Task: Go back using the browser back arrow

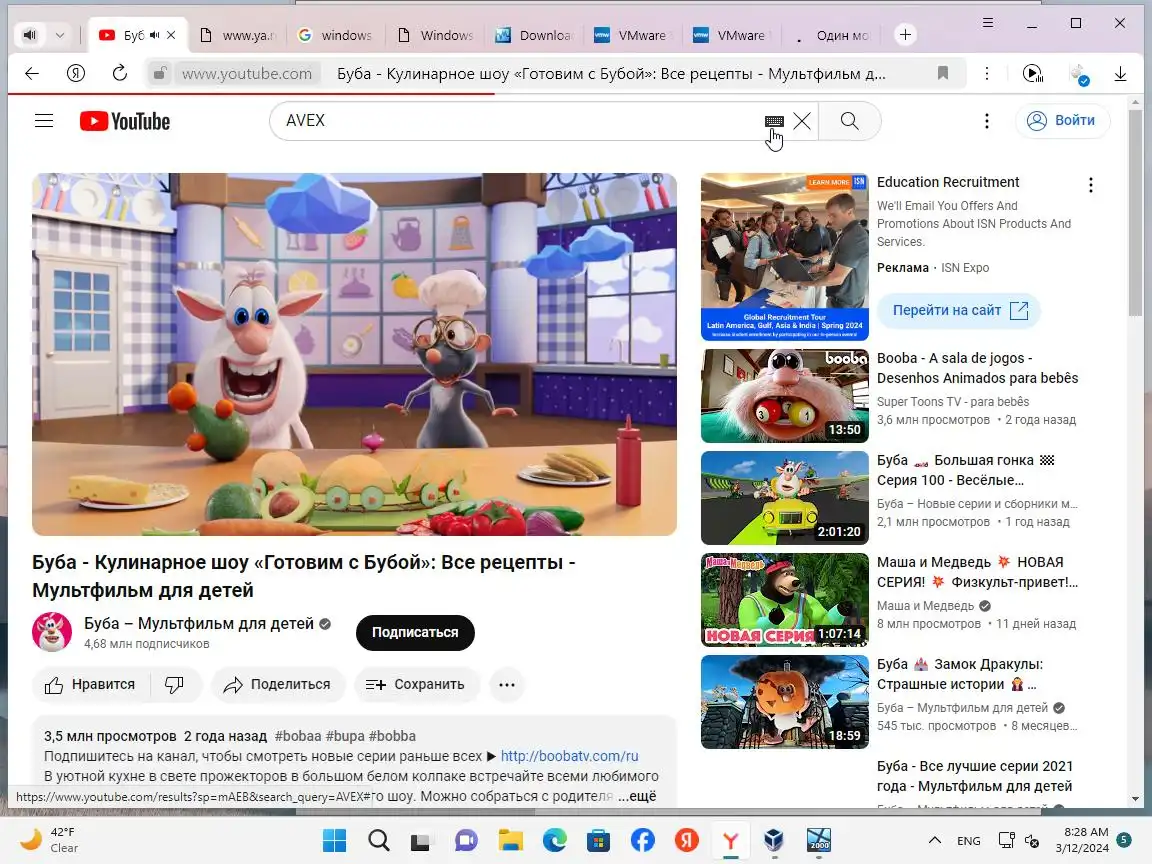Action: (32, 73)
